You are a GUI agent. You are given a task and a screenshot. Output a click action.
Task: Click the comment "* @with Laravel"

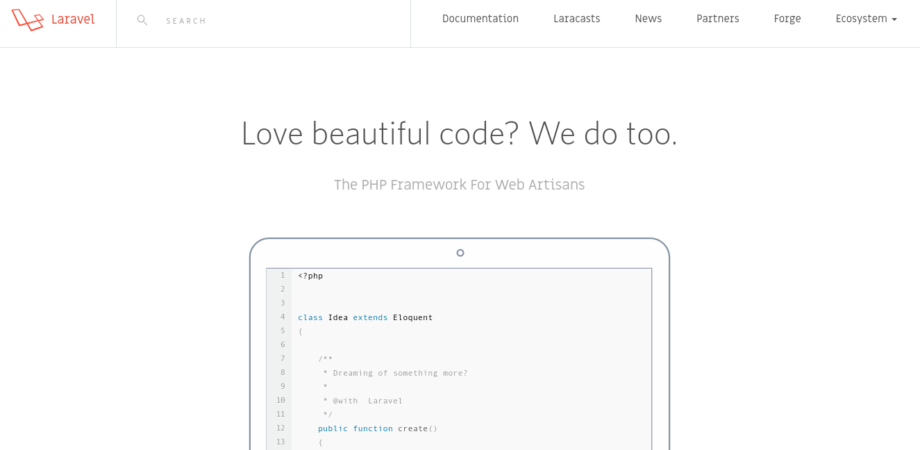pyautogui.click(x=363, y=401)
